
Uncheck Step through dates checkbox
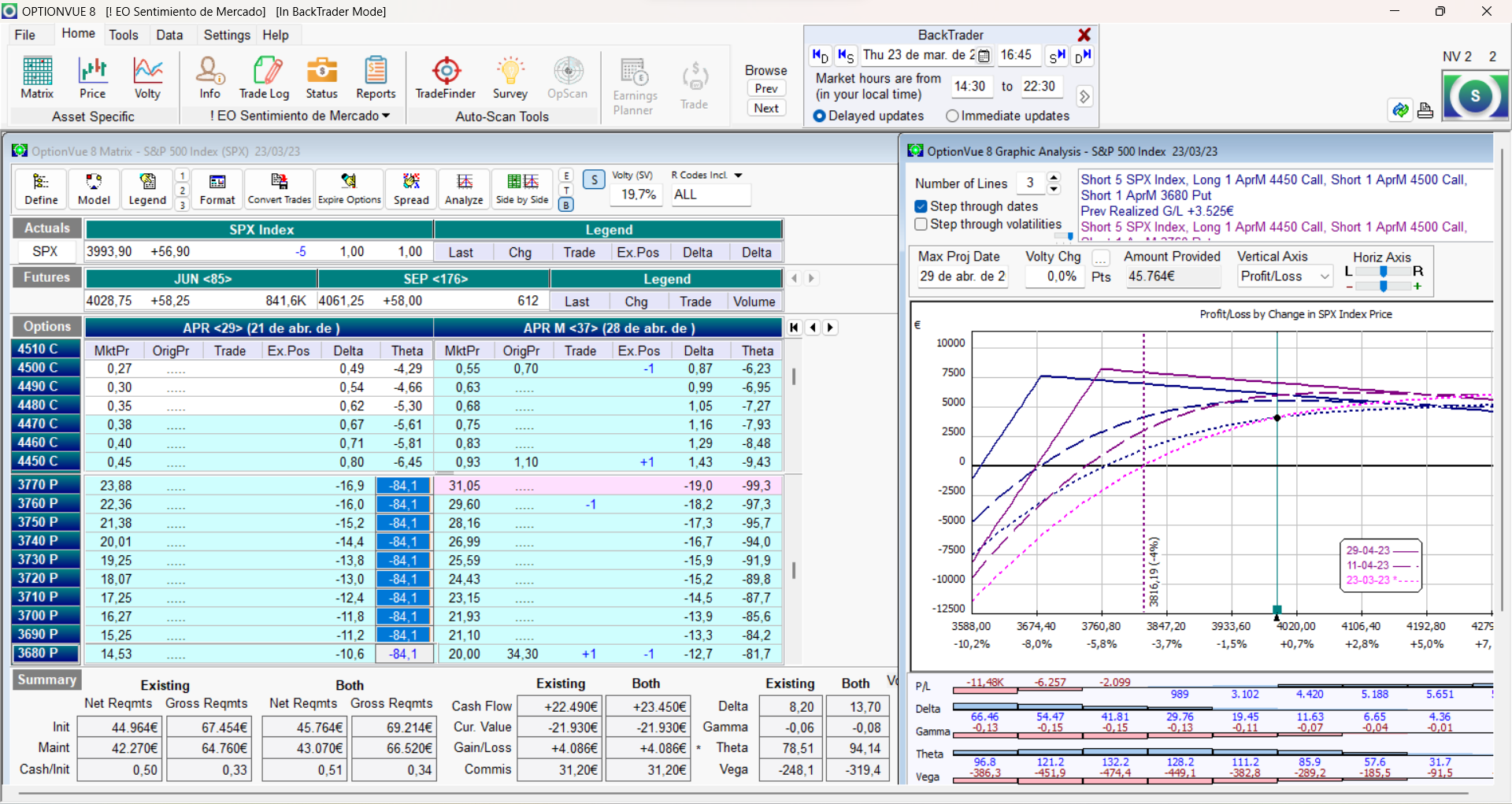921,206
